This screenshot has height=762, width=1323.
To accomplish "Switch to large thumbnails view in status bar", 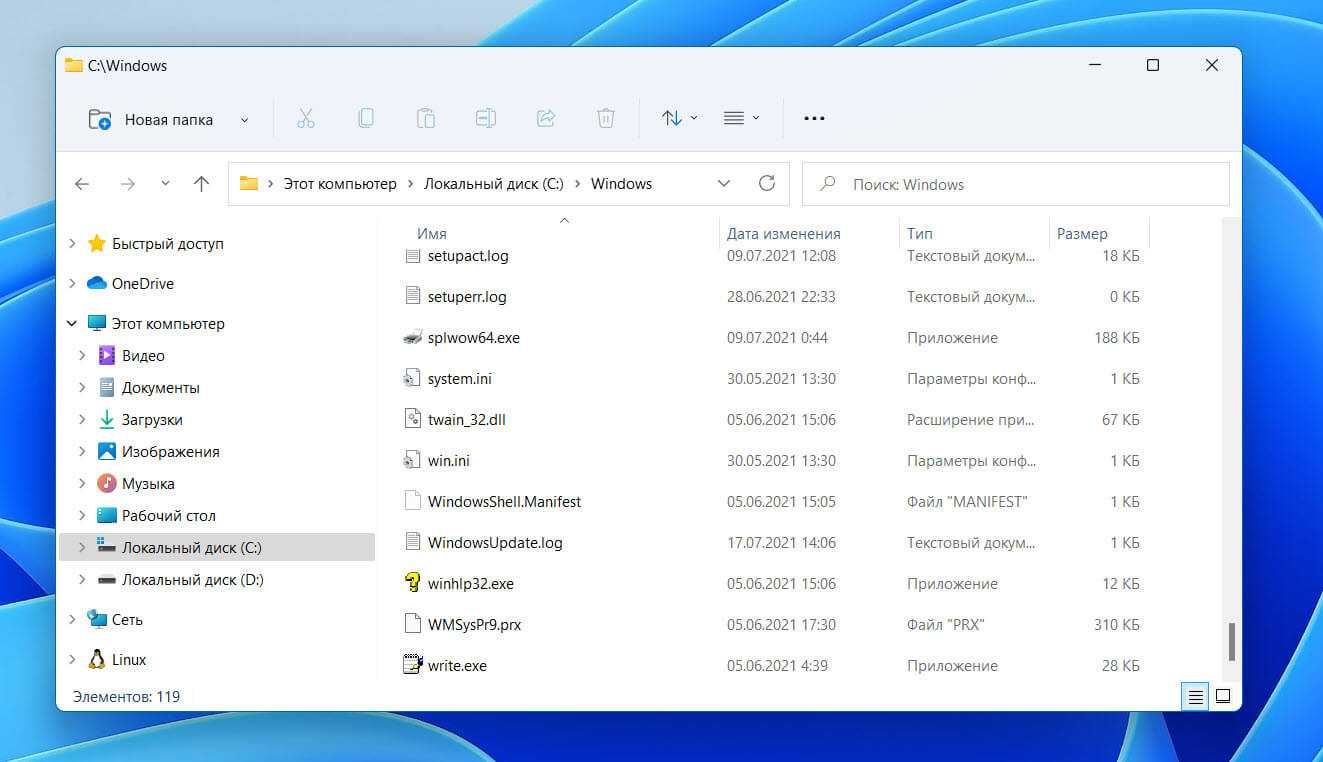I will click(x=1222, y=696).
